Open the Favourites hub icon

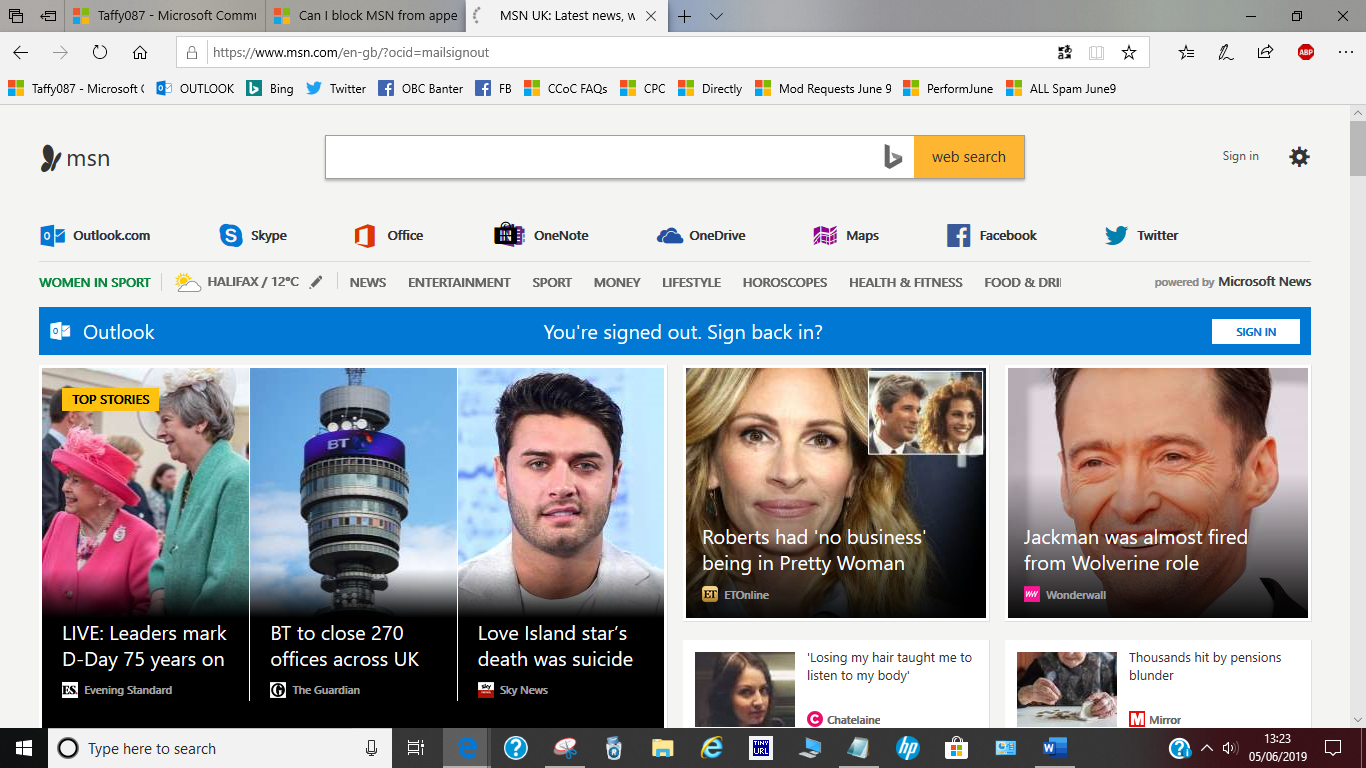1186,52
